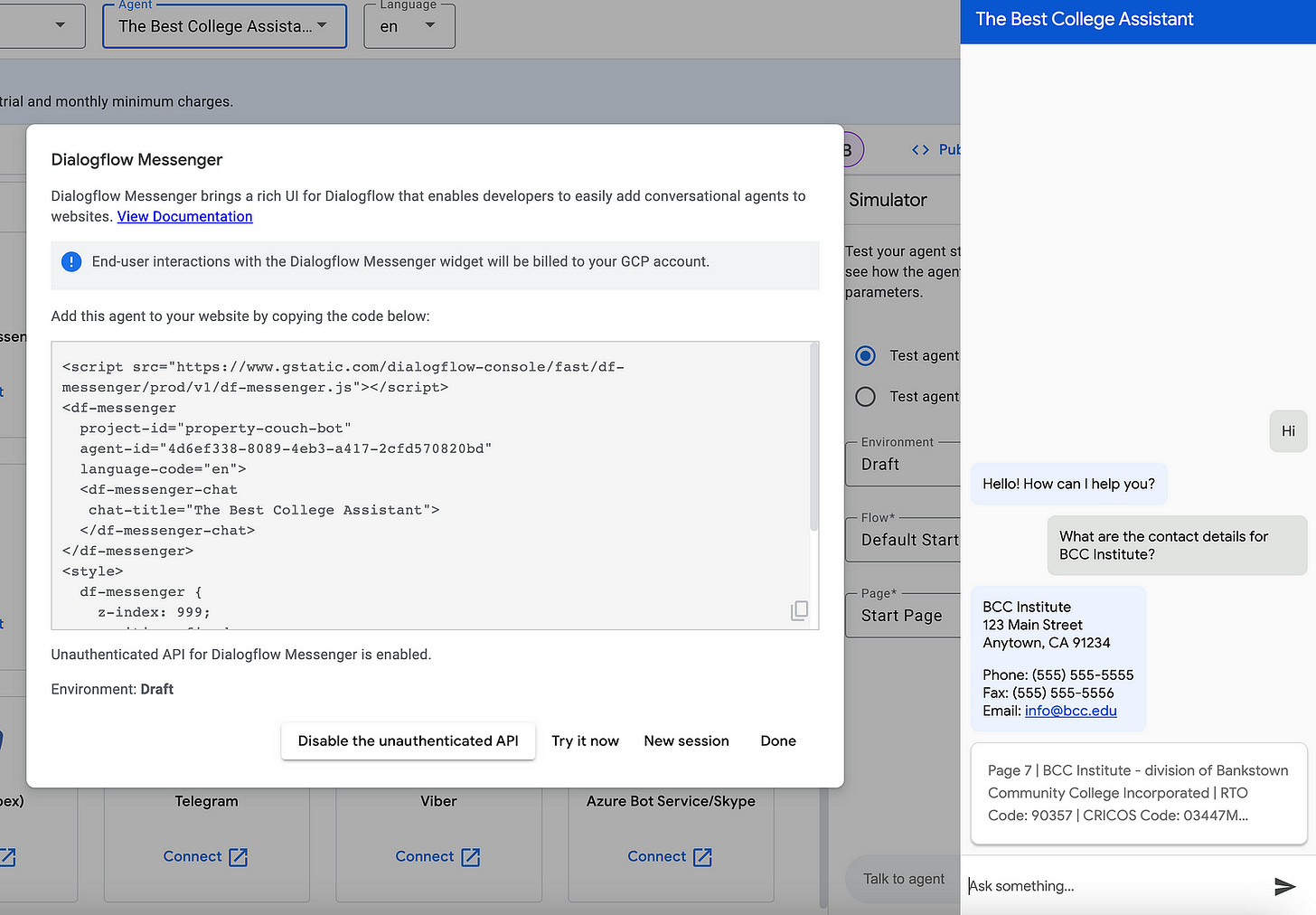
Task: Click the Dialogflow Messenger dialog title
Action: (x=137, y=160)
